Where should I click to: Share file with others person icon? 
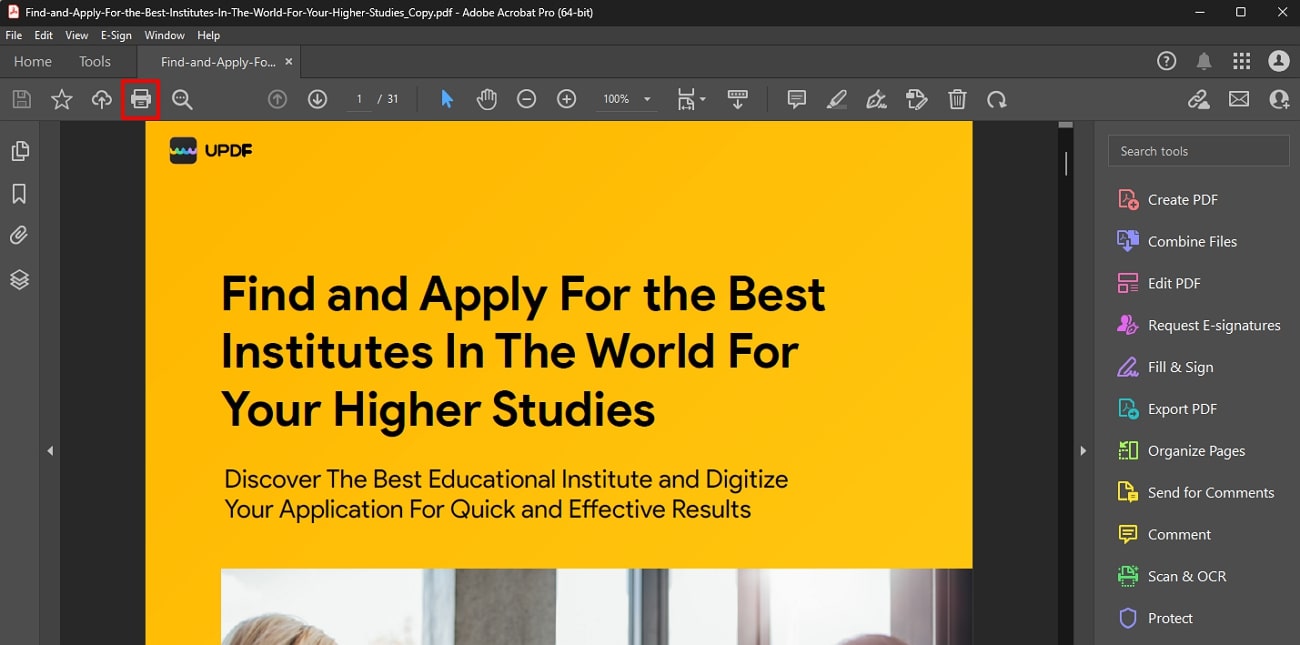(x=1279, y=99)
